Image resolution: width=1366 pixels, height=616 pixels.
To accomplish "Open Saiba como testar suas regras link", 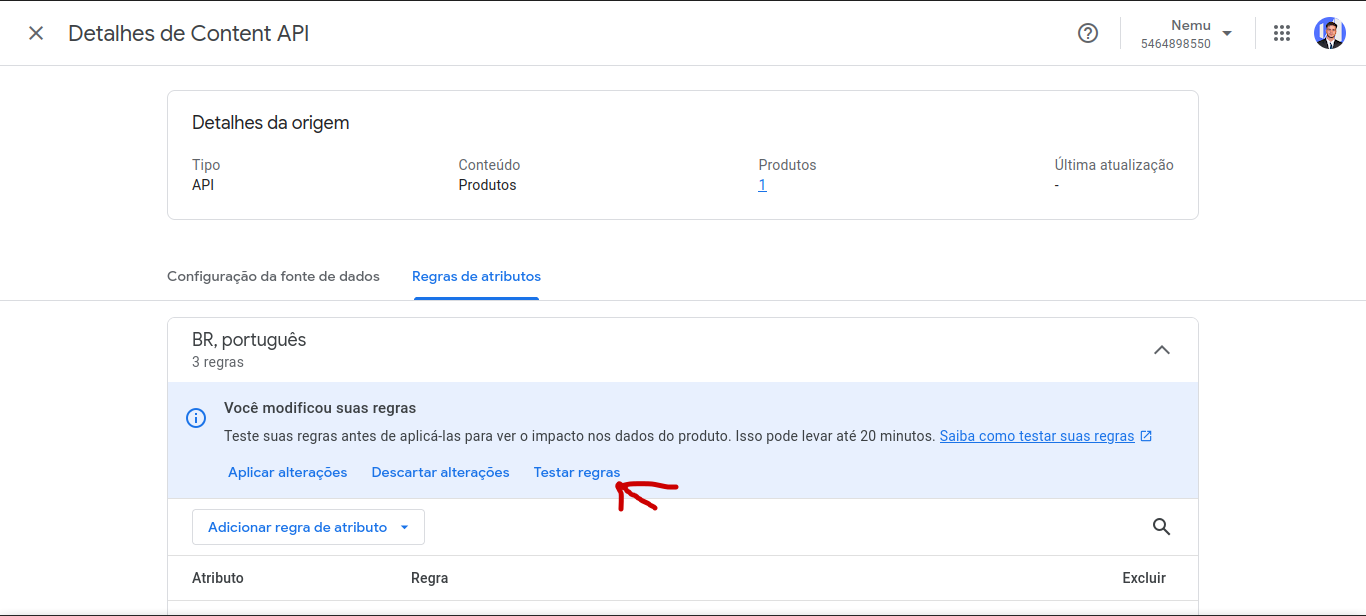I will pos(1037,436).
